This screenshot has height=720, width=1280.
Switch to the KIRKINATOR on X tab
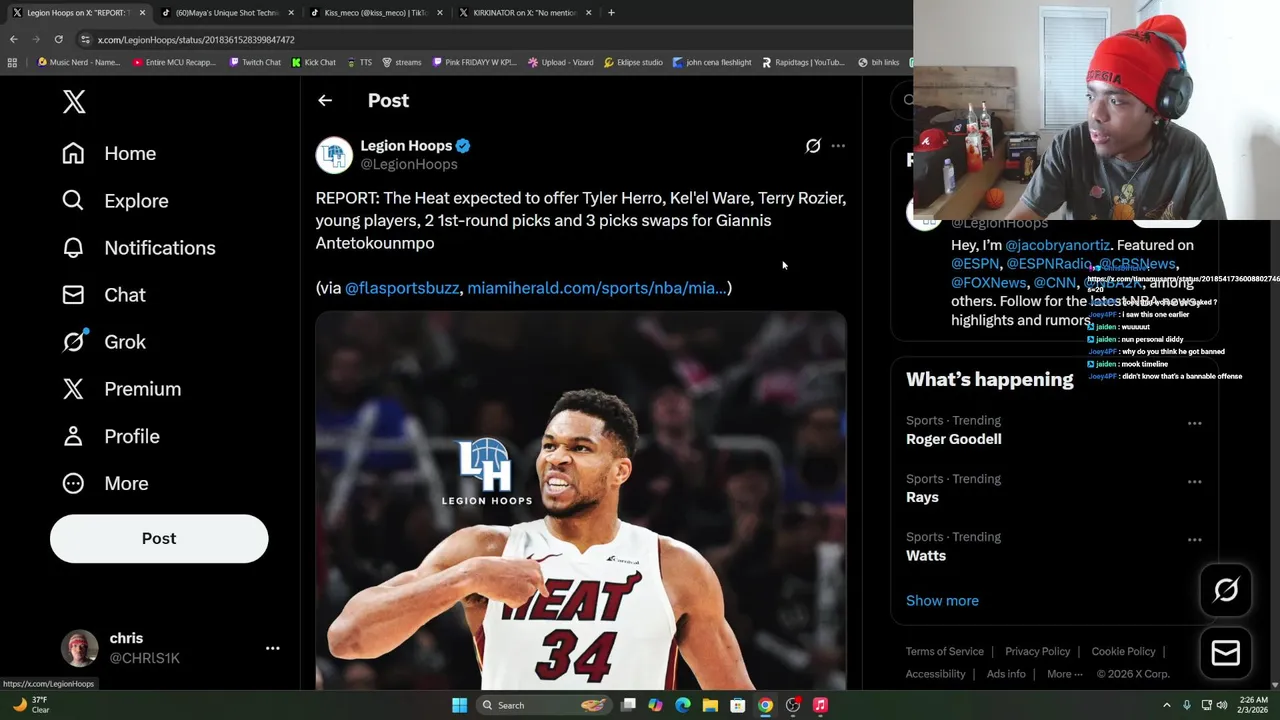tap(524, 13)
